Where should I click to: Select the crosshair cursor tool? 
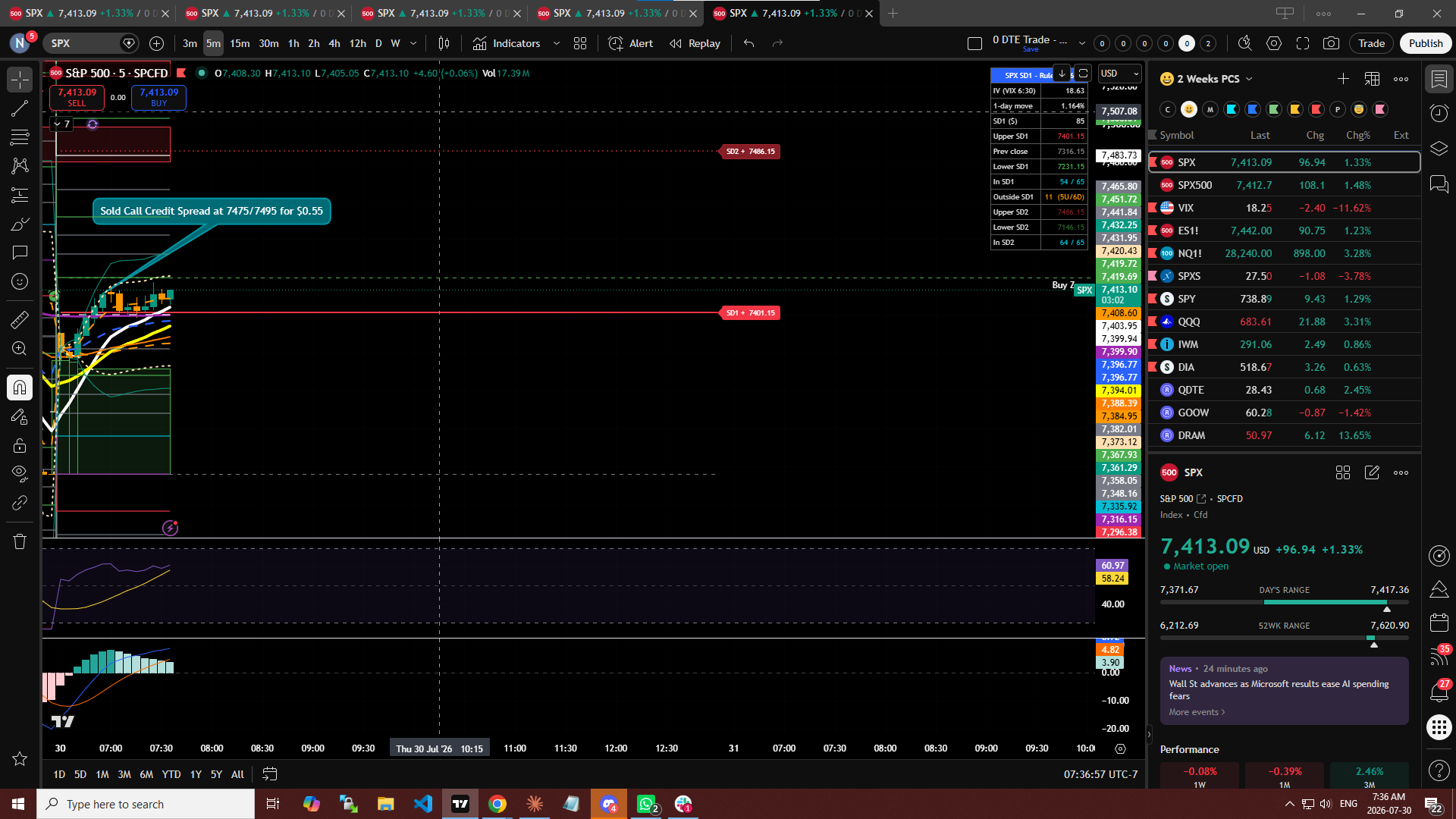click(x=20, y=79)
